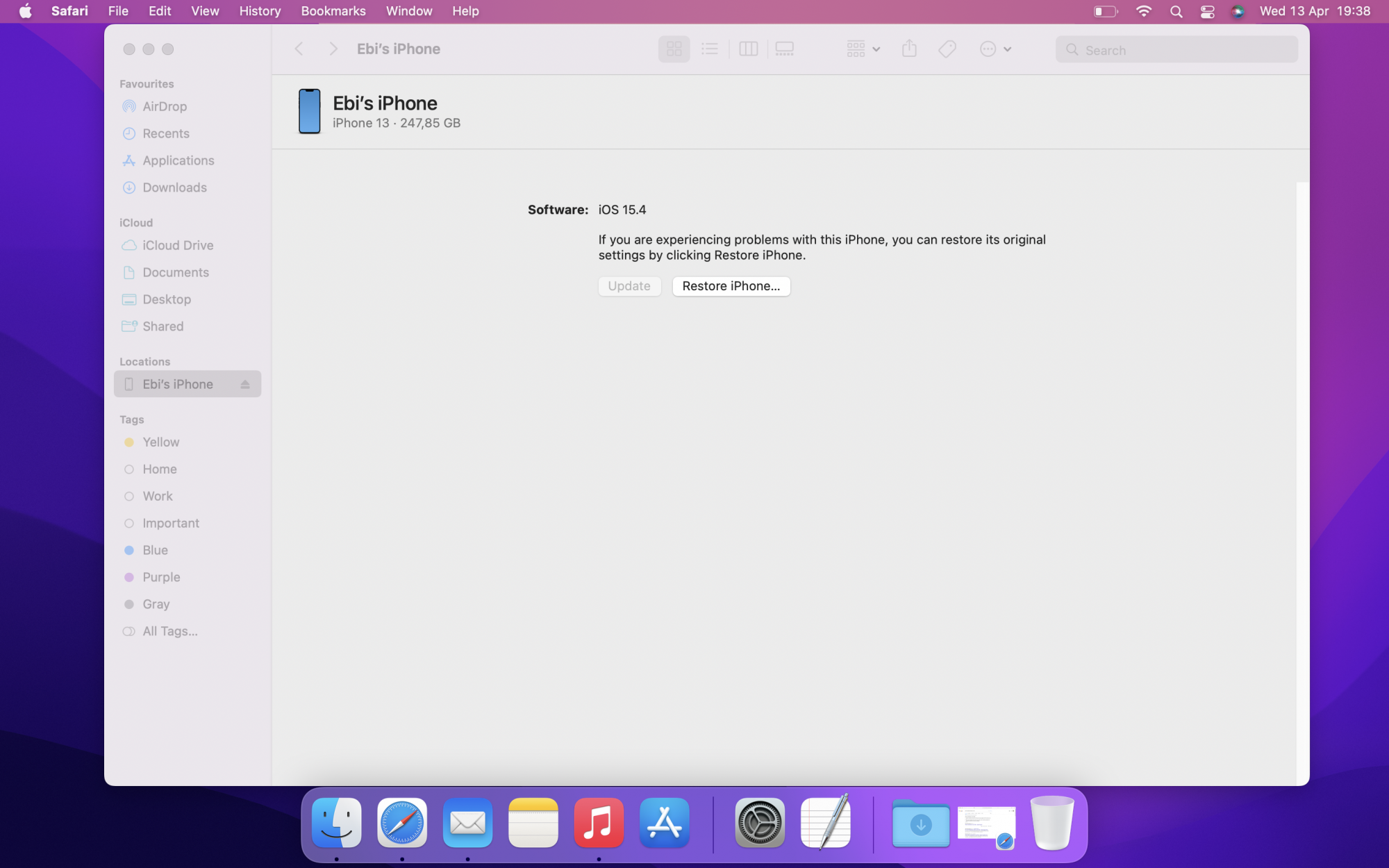Image resolution: width=1389 pixels, height=868 pixels.
Task: Open AirDrop in the sidebar
Action: 187,106
